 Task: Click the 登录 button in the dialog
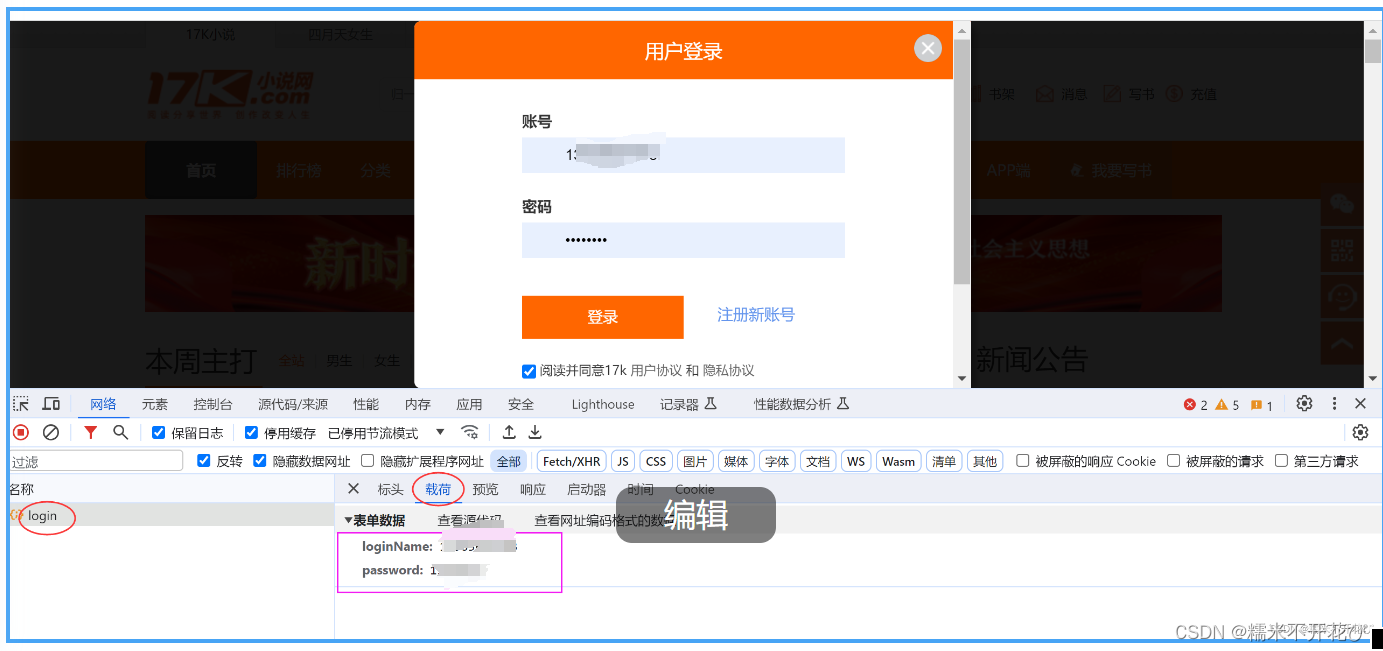[602, 317]
